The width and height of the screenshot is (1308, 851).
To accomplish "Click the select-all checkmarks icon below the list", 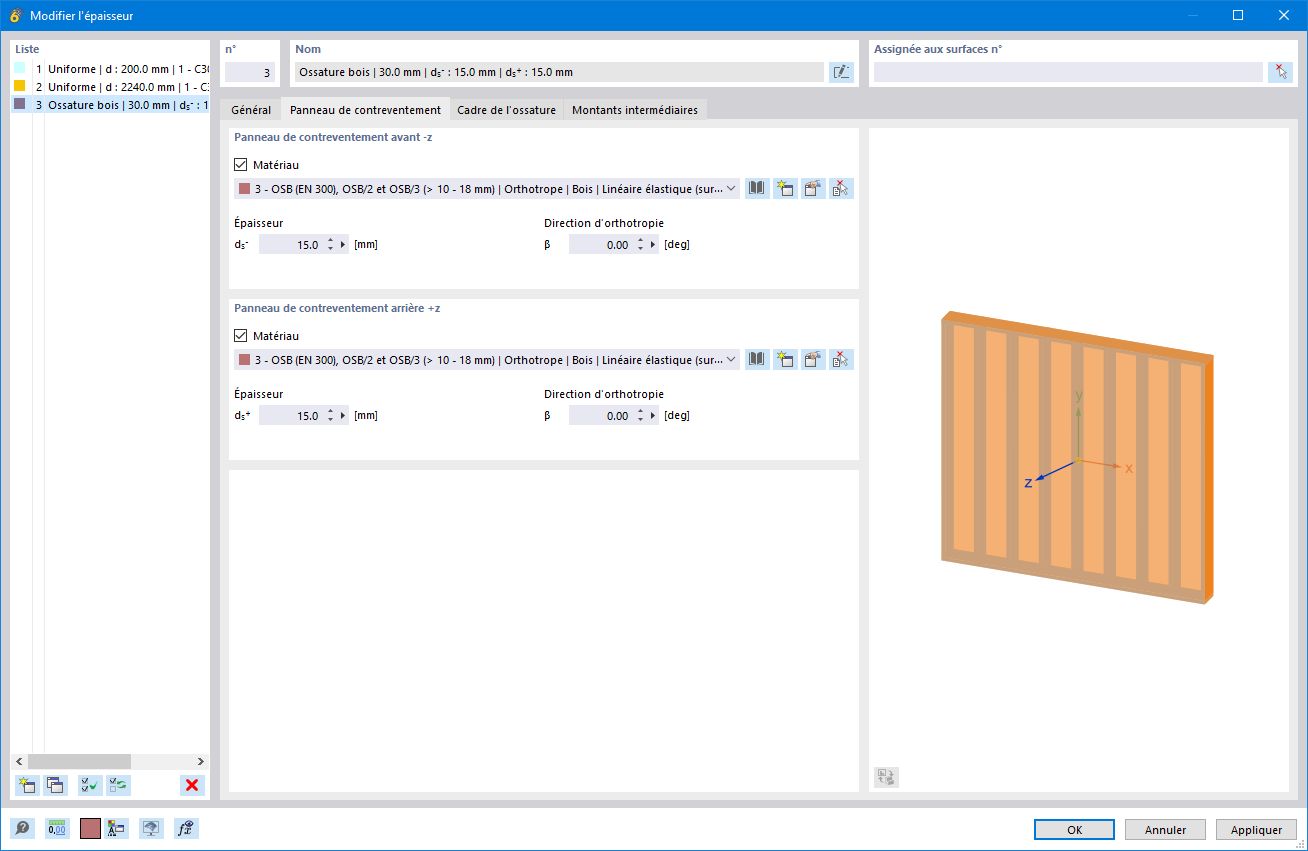I will pos(90,785).
